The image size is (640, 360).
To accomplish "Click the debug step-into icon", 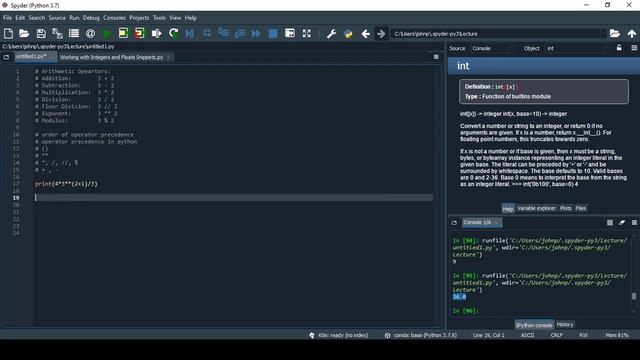I will (223, 33).
